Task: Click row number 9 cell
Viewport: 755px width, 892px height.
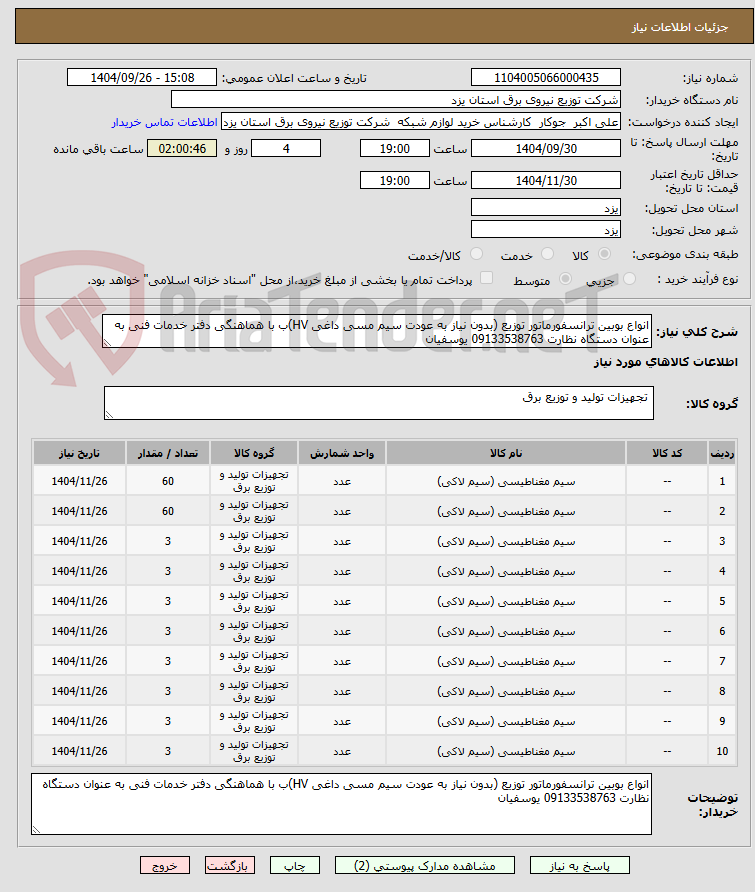Action: click(722, 721)
